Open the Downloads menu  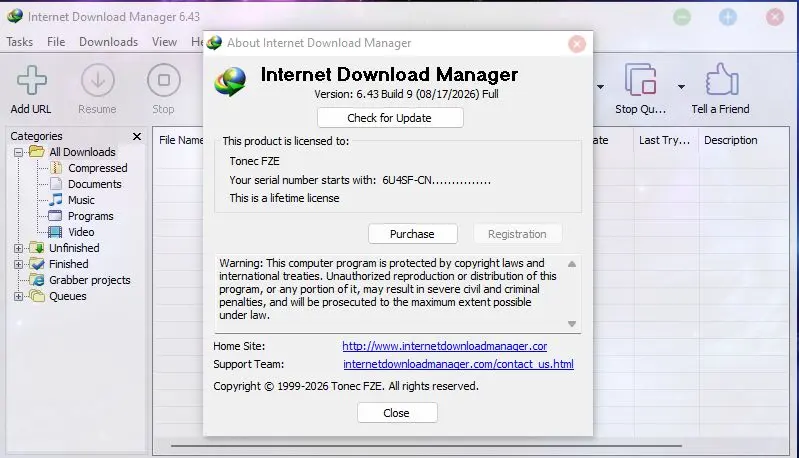pyautogui.click(x=109, y=42)
